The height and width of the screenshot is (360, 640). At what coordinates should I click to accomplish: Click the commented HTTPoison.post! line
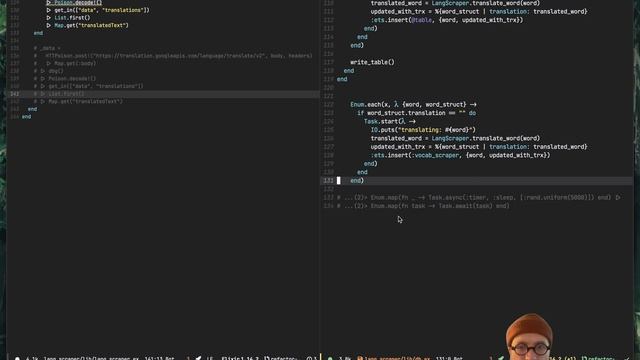[x=173, y=56]
